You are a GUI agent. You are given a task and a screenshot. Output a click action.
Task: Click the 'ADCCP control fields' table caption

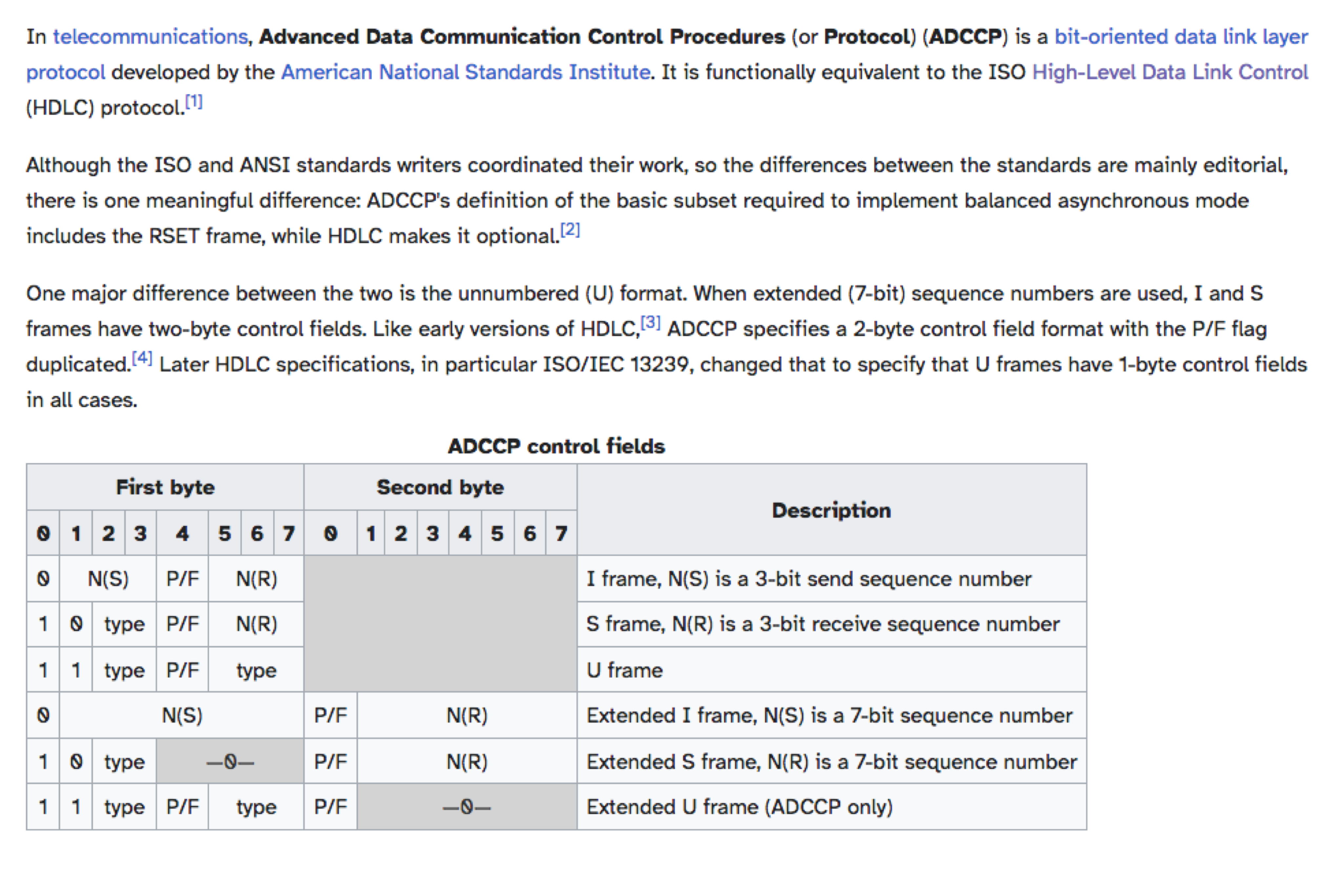556,446
